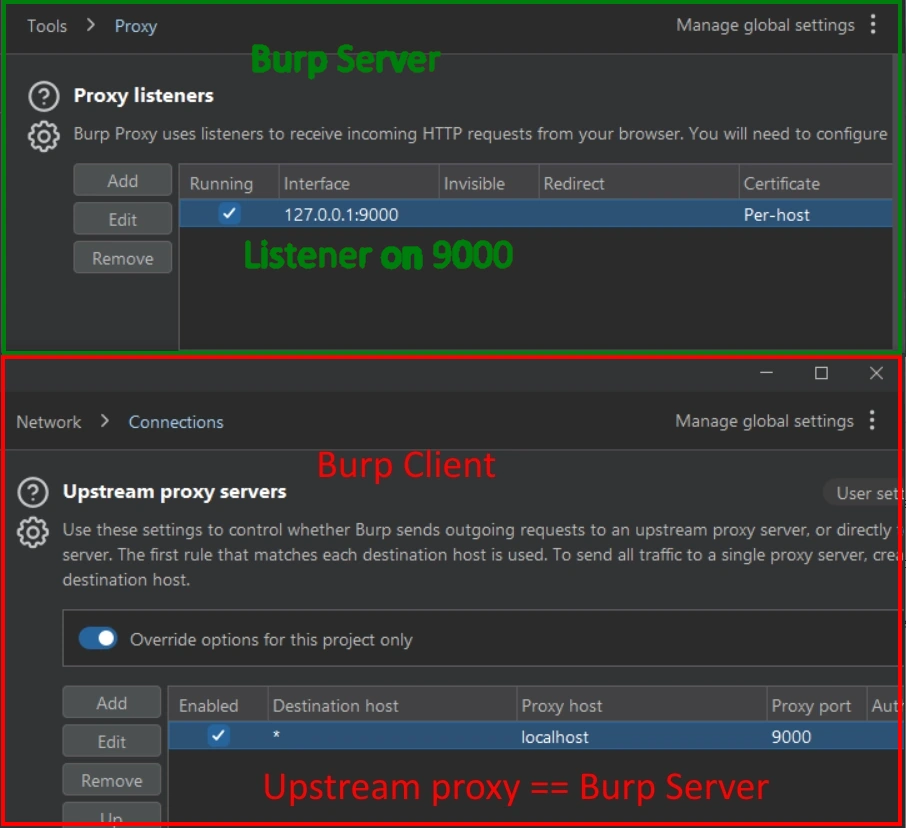This screenshot has width=906, height=828.
Task: Click the Proxy listeners heading
Action: [x=143, y=95]
